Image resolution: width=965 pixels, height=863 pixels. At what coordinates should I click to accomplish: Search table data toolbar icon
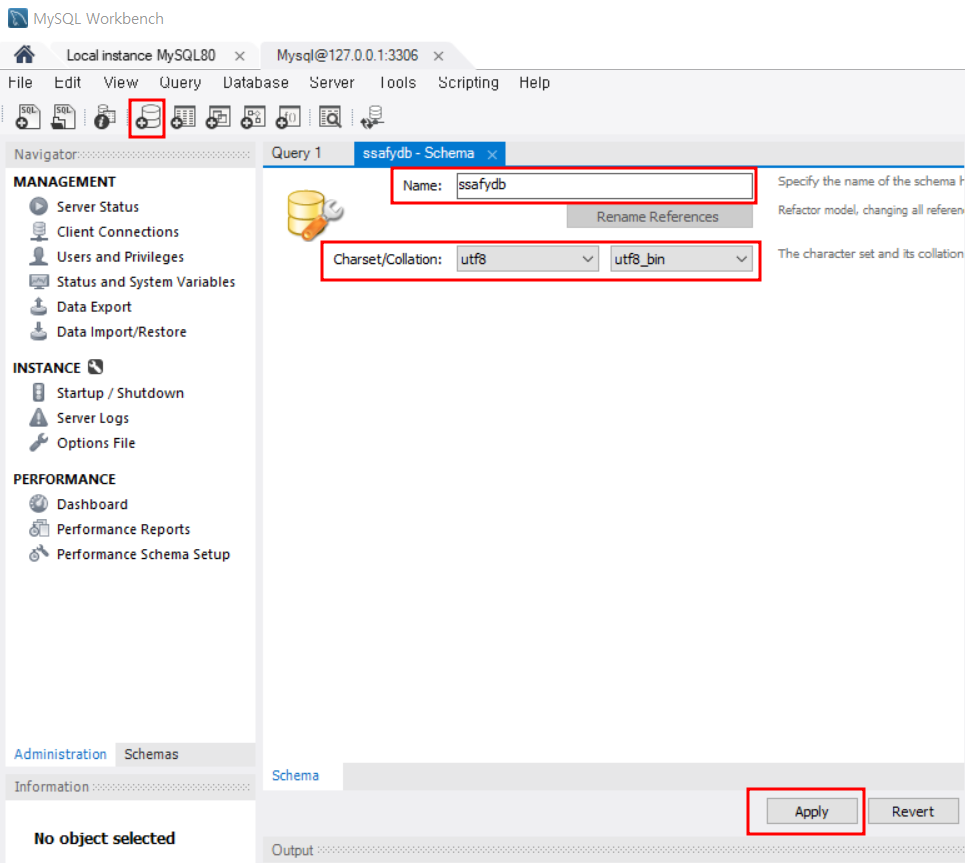[330, 117]
